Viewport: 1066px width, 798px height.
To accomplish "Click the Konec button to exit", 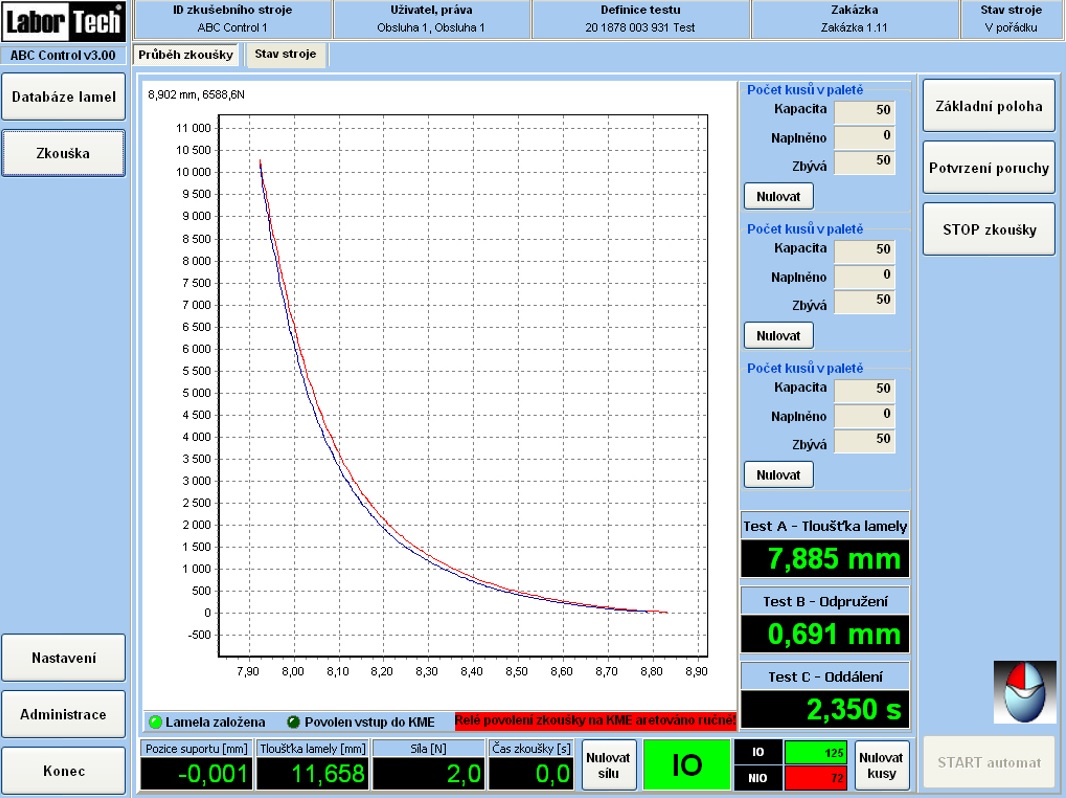I will [63, 771].
